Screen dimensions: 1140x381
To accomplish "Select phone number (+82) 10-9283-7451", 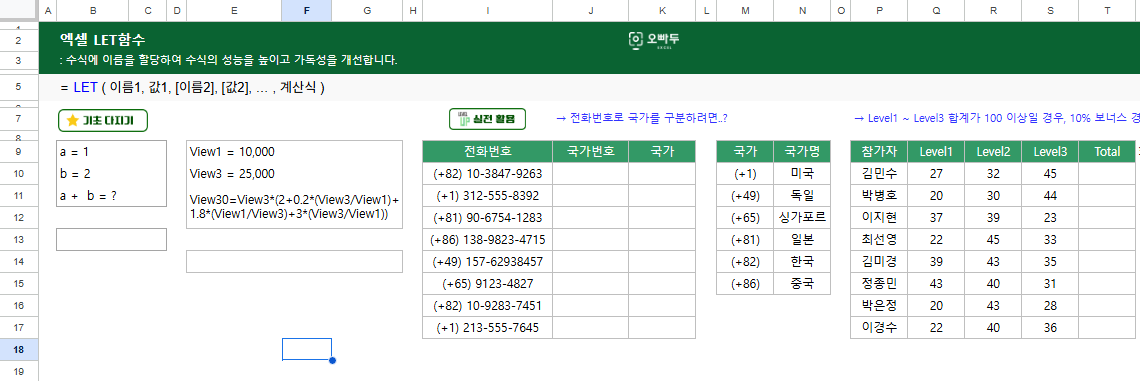I will click(487, 305).
